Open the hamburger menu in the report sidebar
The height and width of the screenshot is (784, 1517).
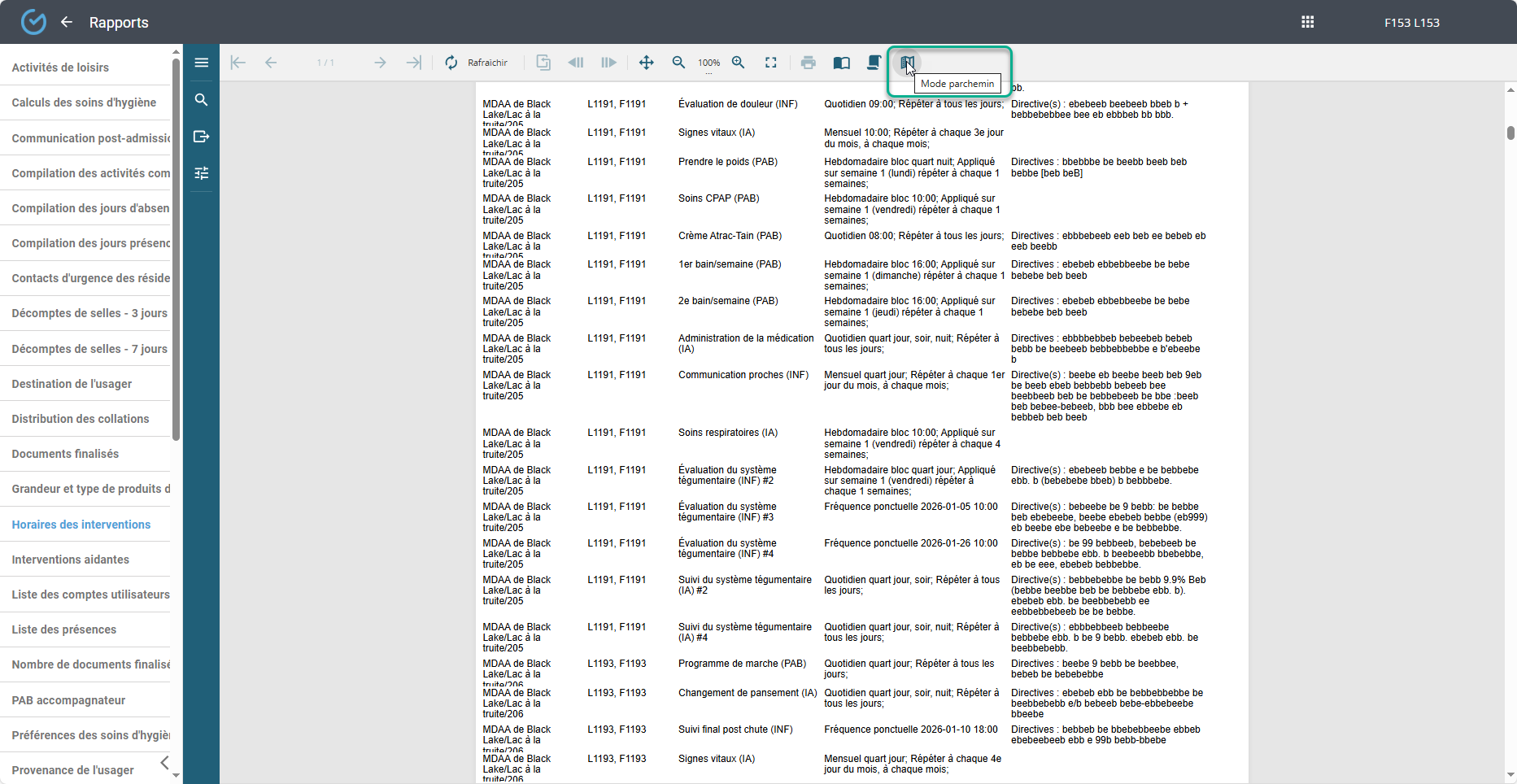pos(201,63)
